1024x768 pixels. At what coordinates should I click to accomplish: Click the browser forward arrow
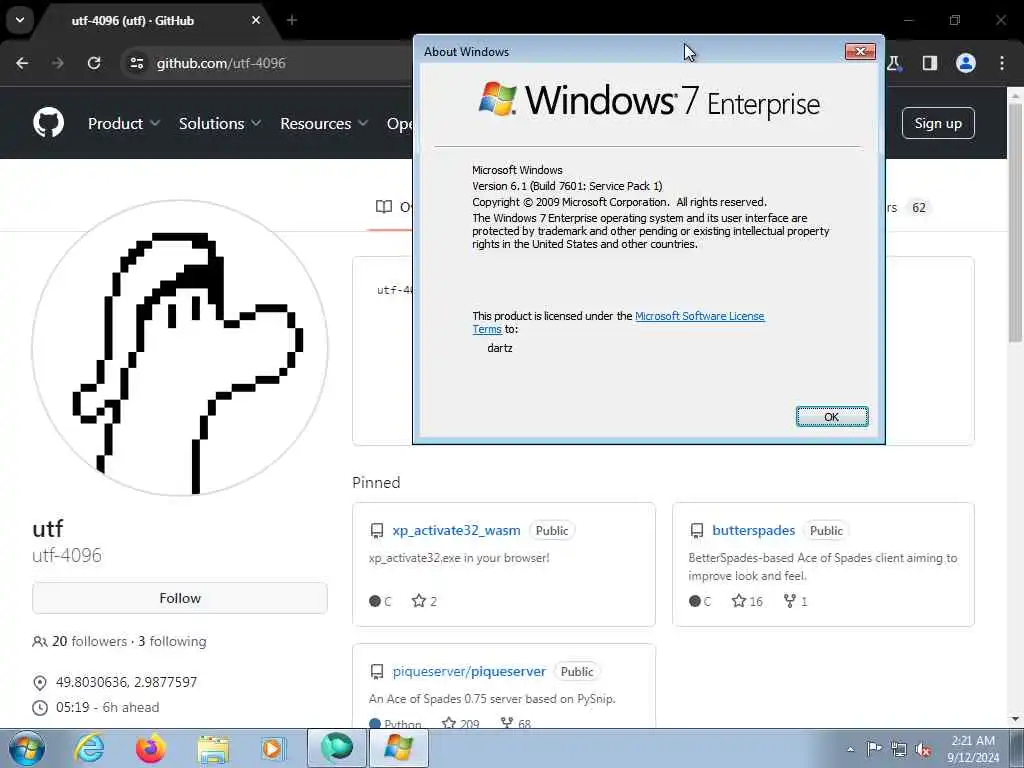tap(58, 63)
